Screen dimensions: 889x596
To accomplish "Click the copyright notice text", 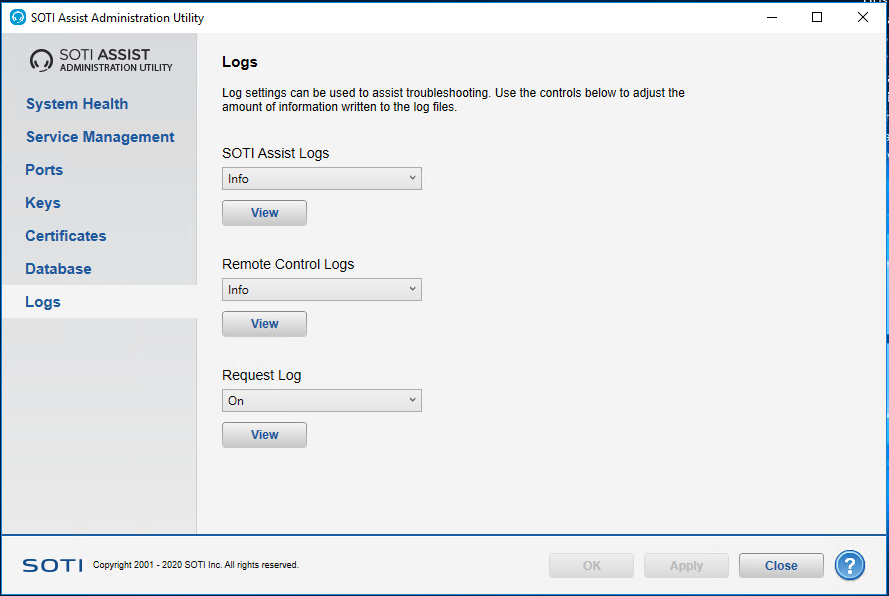I will (x=196, y=565).
